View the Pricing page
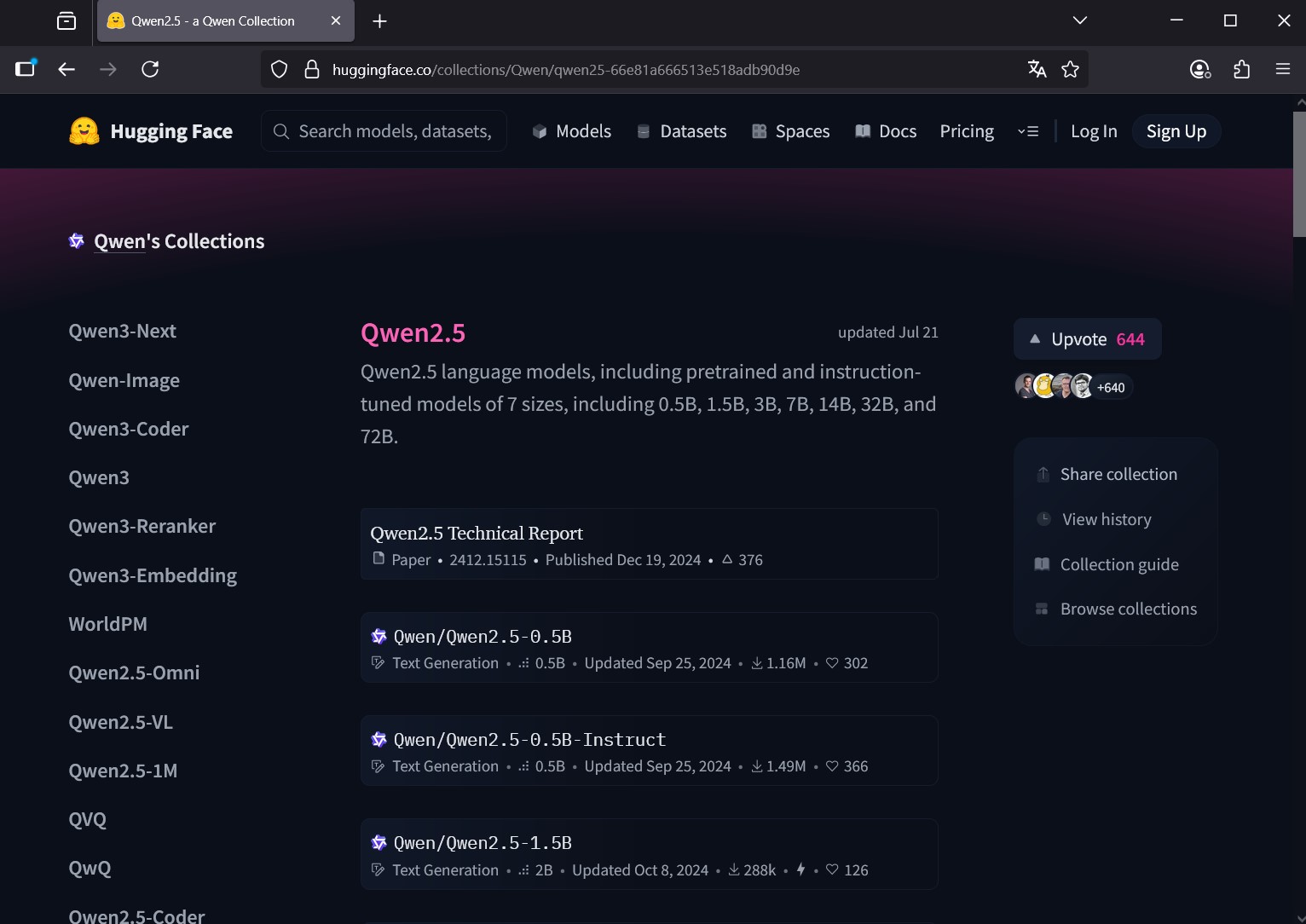The image size is (1306, 924). (967, 131)
